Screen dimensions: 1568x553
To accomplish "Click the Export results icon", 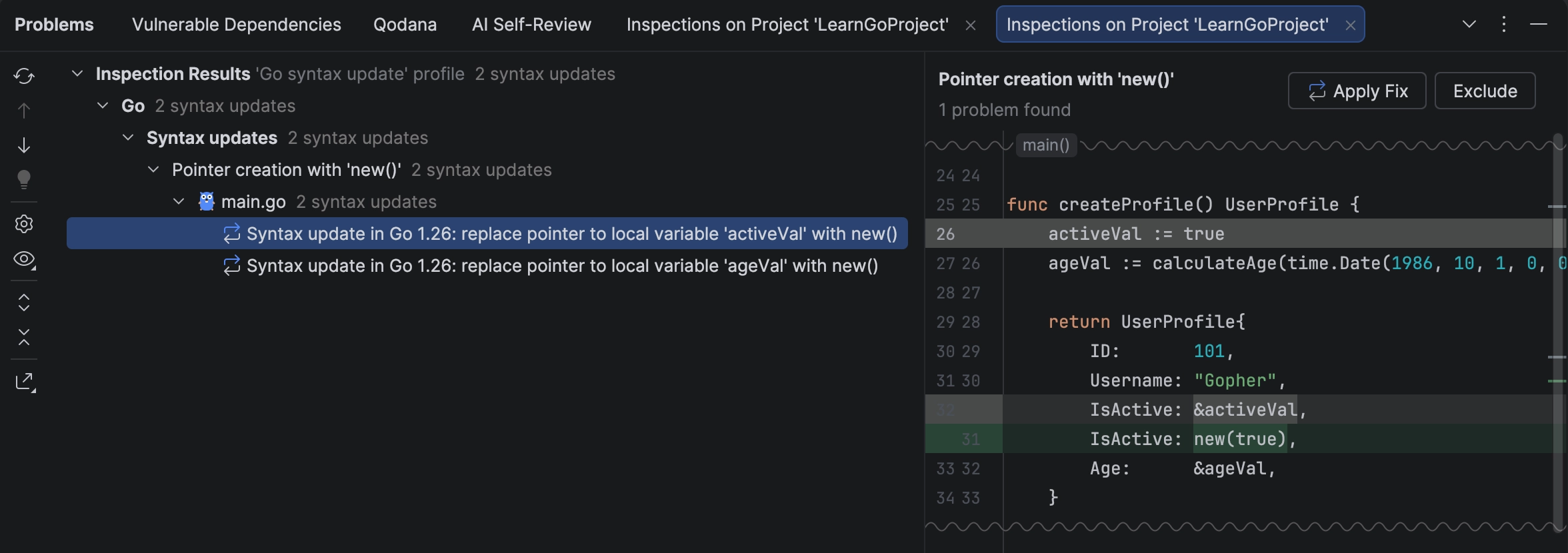I will coord(25,381).
